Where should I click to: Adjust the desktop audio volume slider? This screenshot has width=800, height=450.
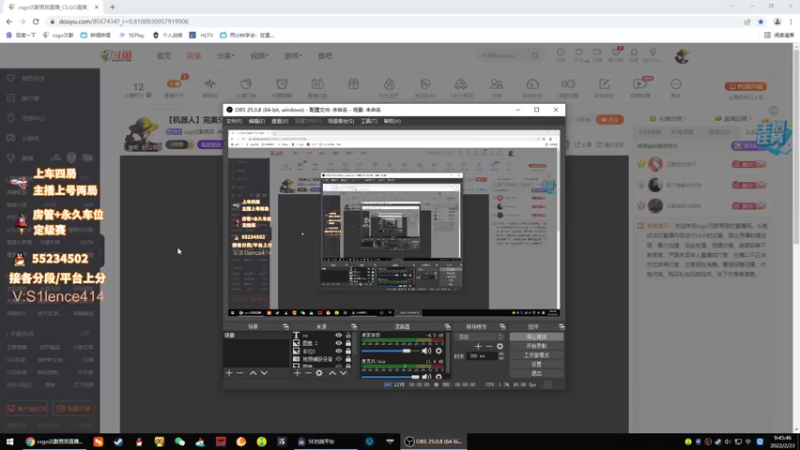pos(390,351)
